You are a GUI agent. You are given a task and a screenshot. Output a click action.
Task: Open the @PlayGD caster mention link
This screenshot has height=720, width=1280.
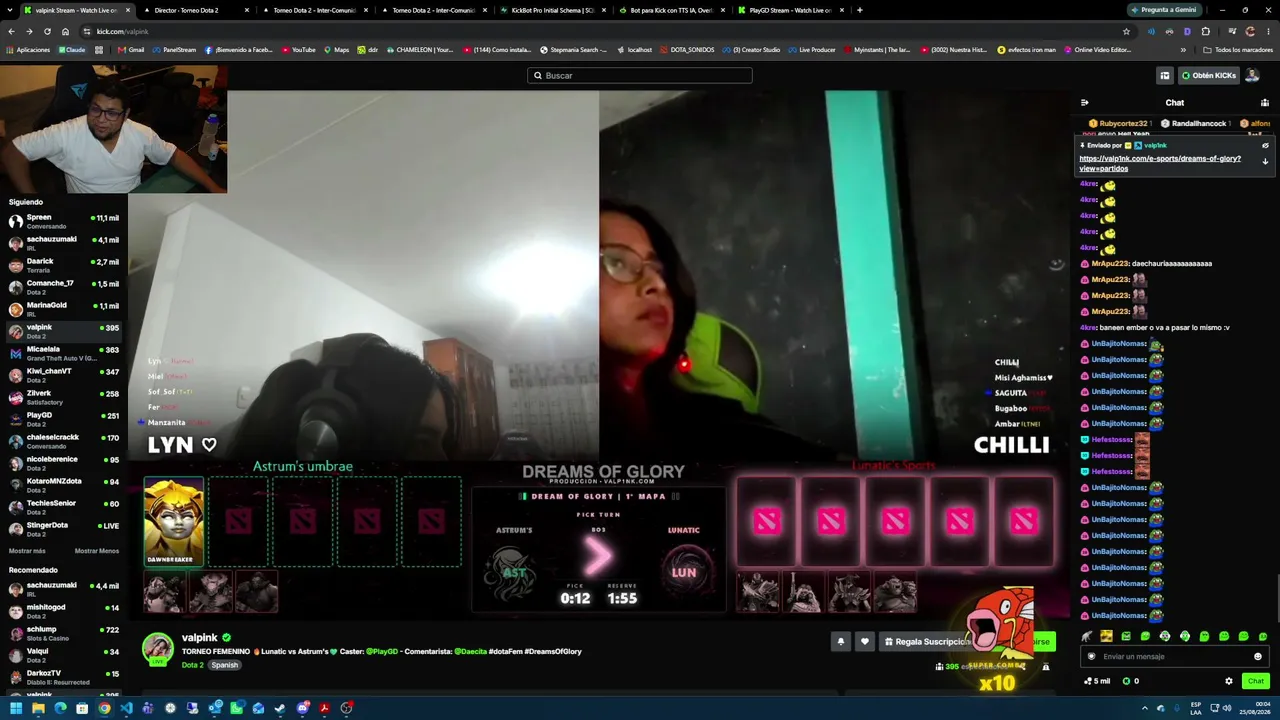(x=382, y=651)
